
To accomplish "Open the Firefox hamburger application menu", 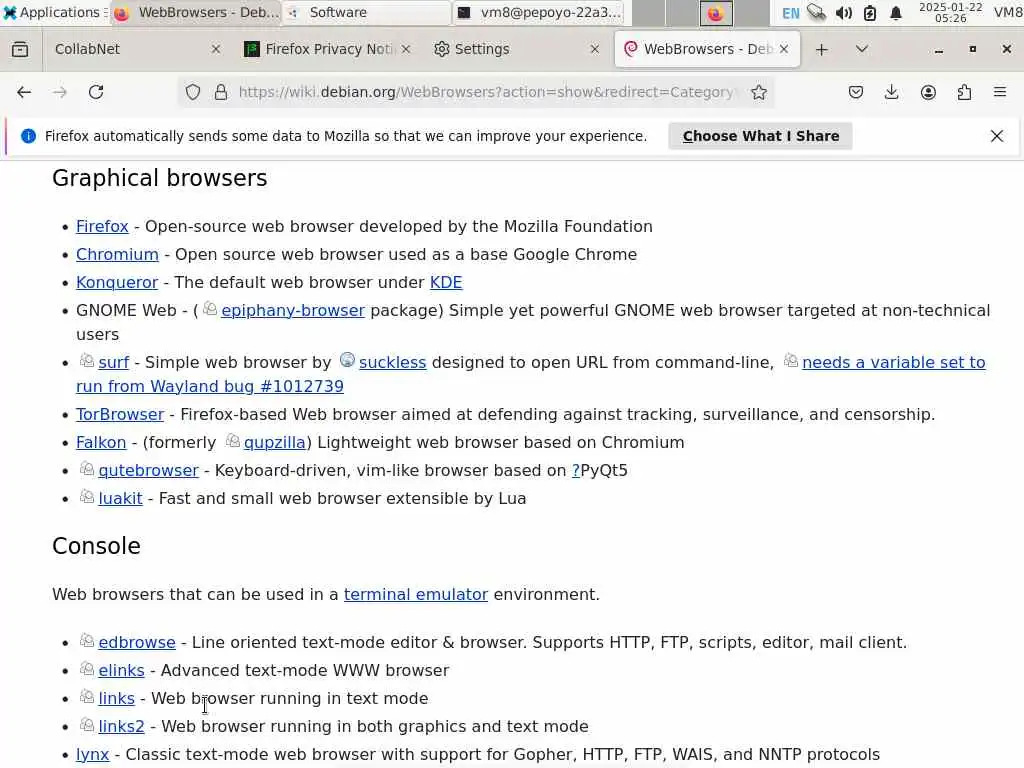I will coord(1000,92).
